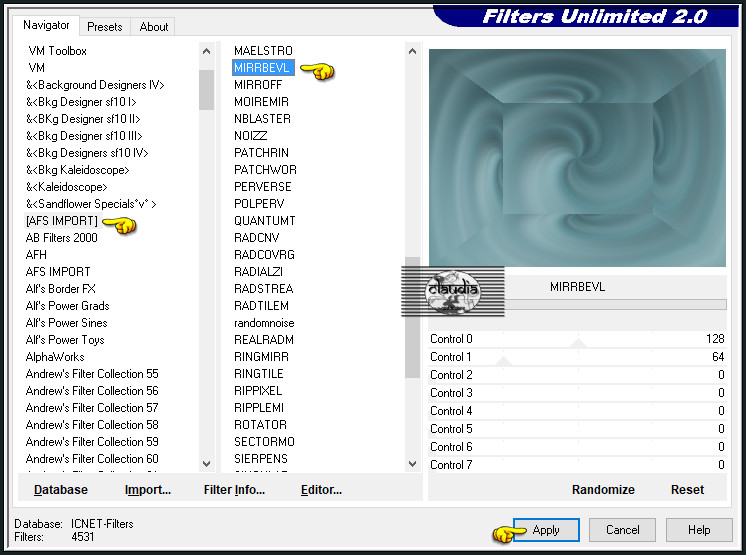Viewport: 746px width, 555px height.
Task: Click Randomize to shuffle the controls
Action: (603, 490)
